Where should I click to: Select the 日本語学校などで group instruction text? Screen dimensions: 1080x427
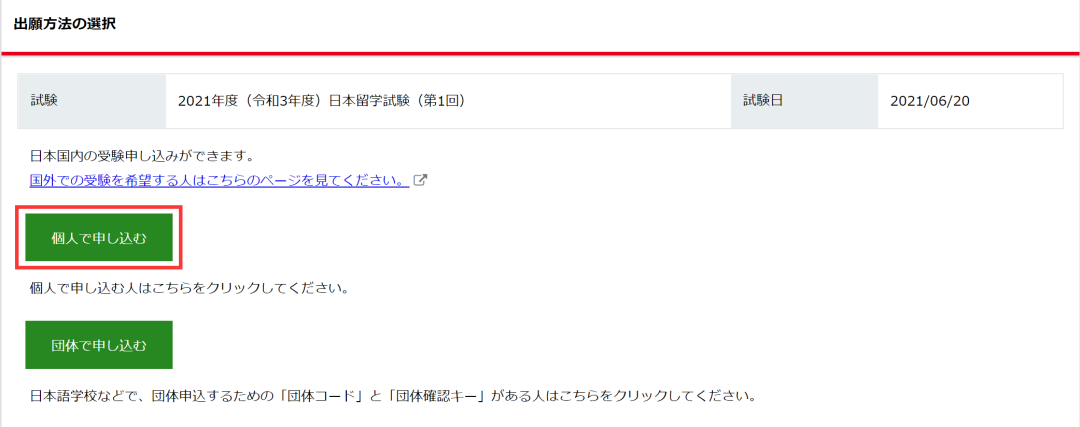click(393, 397)
